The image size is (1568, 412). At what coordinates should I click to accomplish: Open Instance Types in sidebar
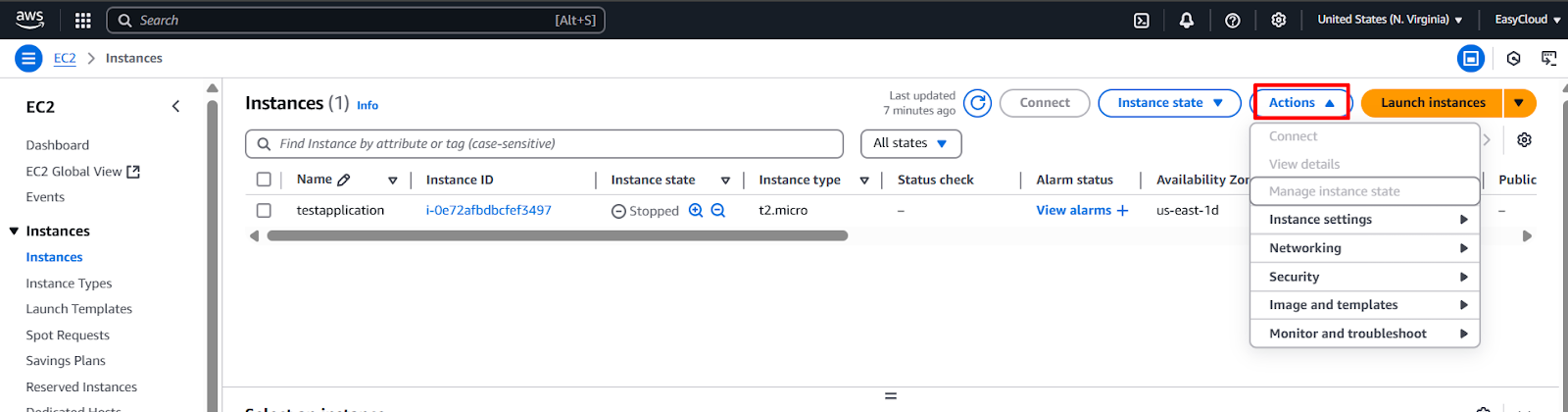click(69, 283)
